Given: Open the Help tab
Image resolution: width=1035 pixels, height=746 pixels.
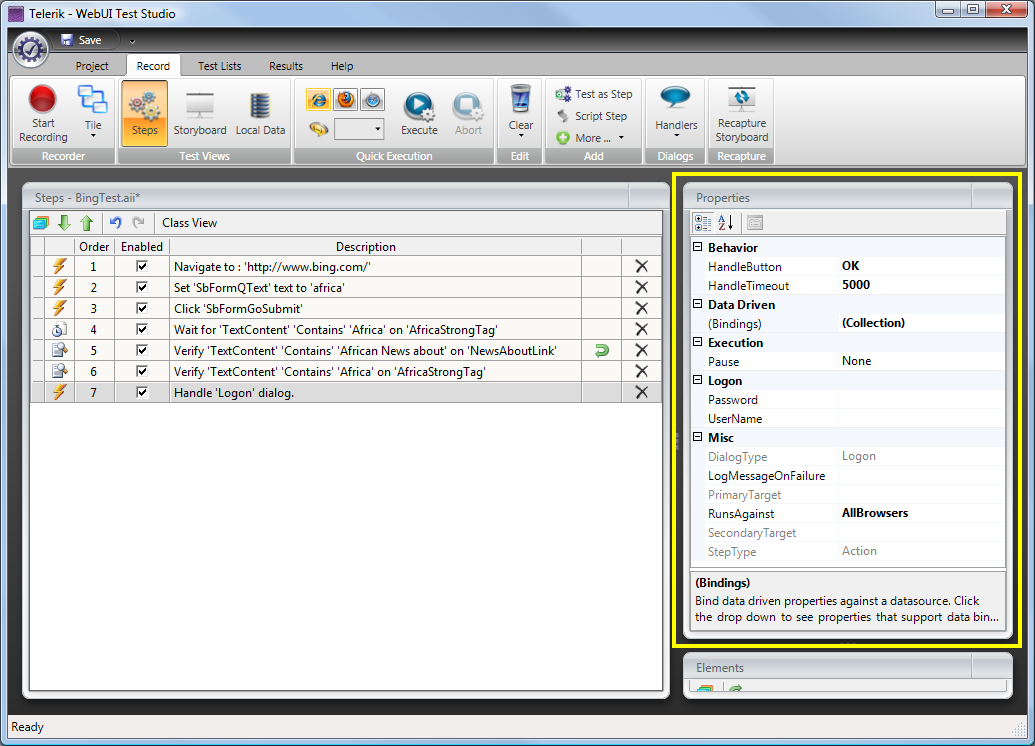Looking at the screenshot, I should point(342,66).
